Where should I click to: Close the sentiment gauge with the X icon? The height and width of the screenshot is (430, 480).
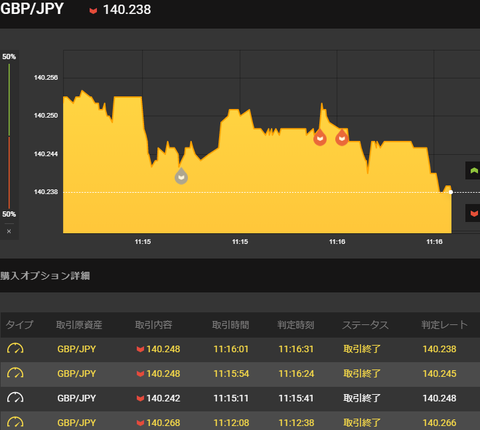[9, 231]
